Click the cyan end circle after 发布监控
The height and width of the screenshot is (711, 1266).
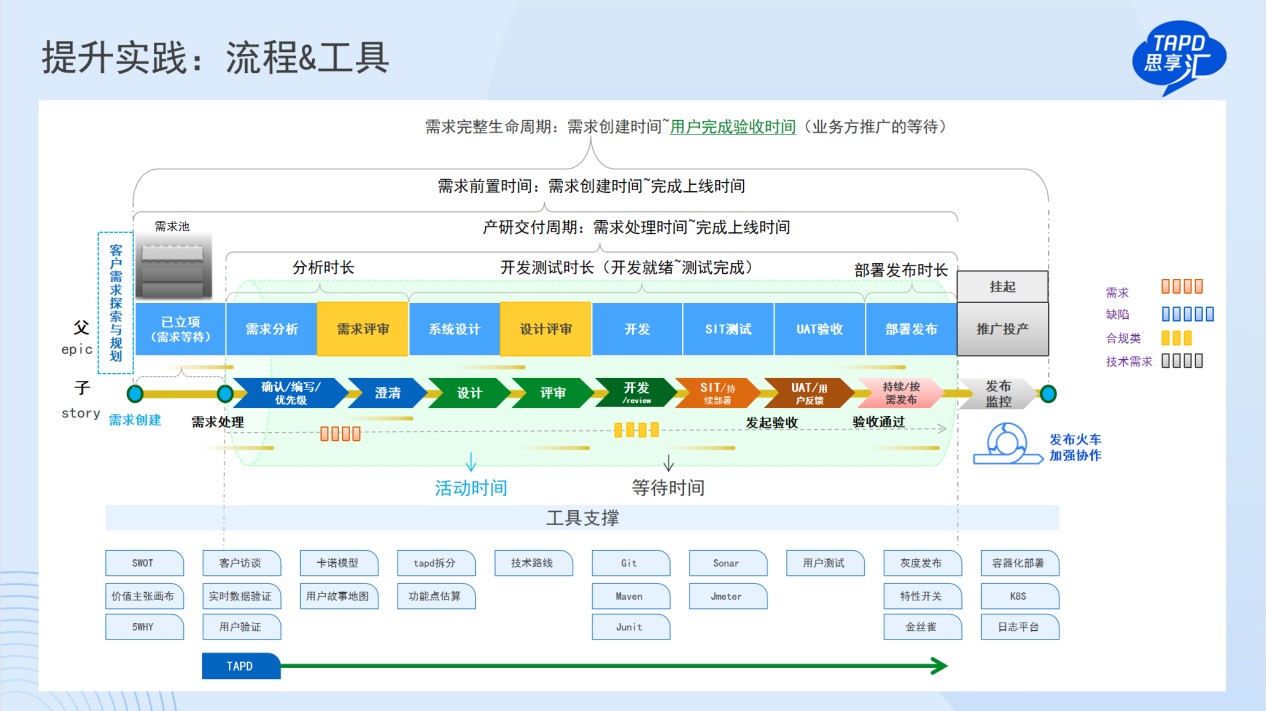tap(1047, 394)
